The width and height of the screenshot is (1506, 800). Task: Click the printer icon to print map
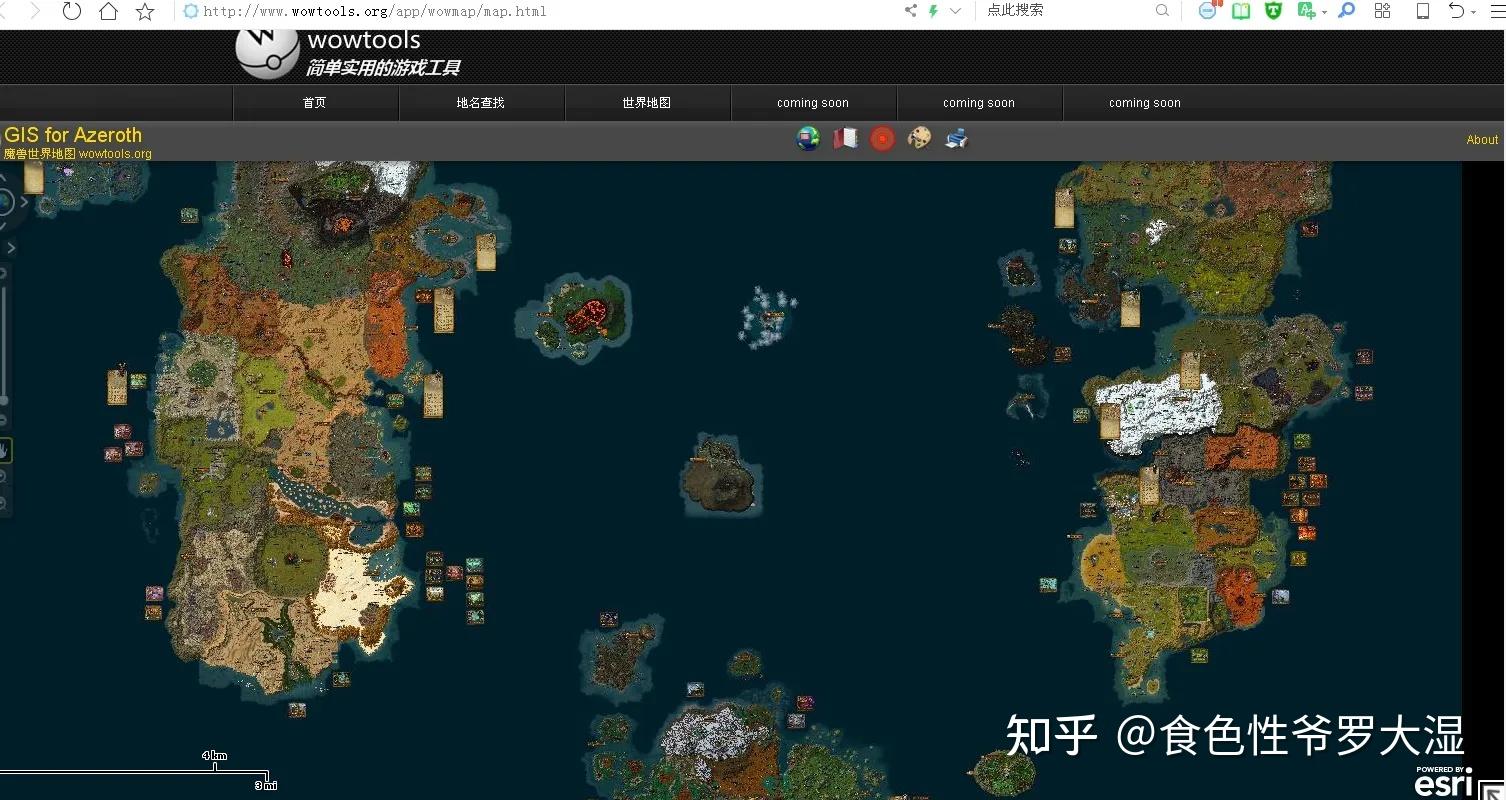(x=956, y=138)
